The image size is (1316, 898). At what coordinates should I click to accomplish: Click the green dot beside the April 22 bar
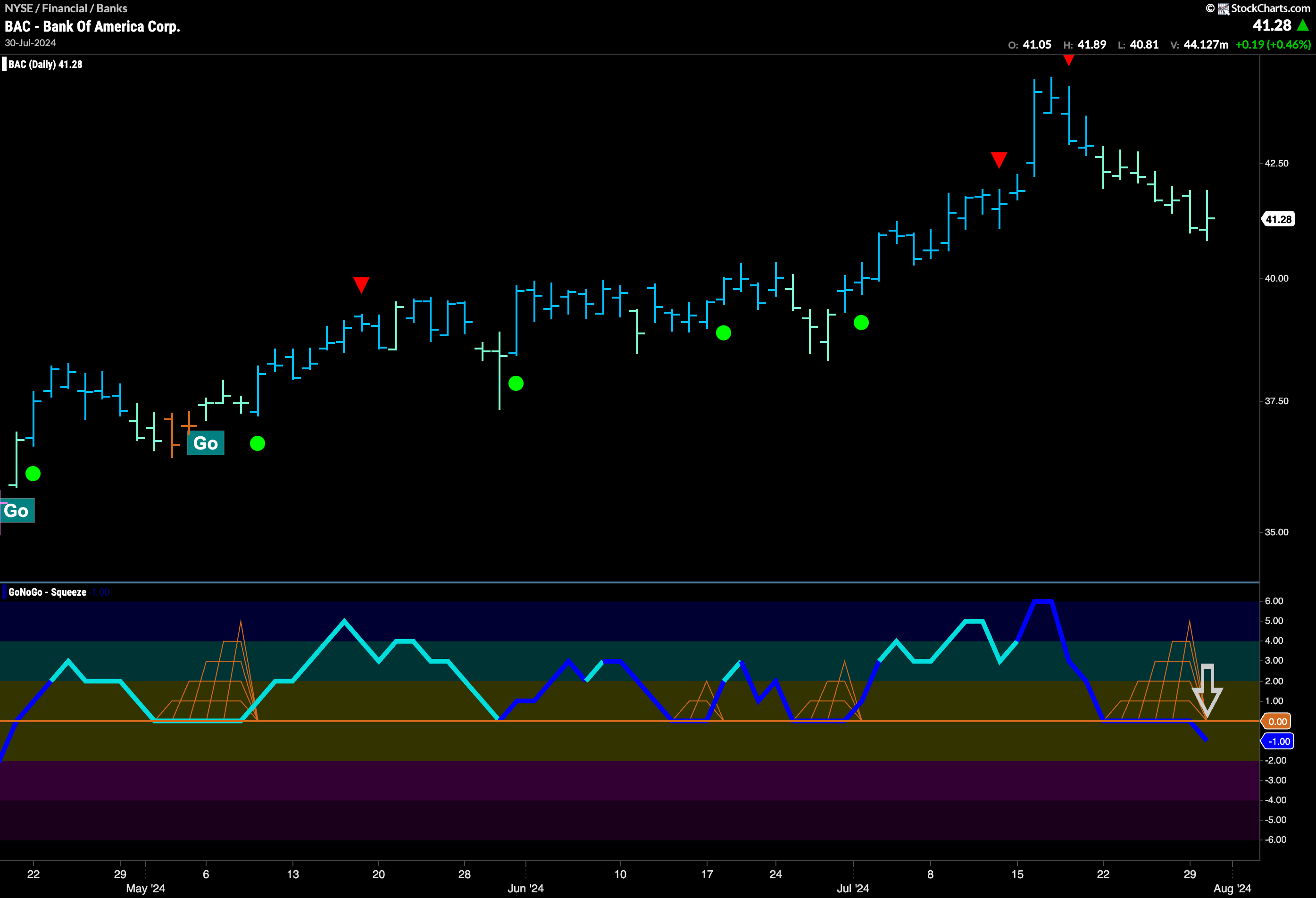[x=33, y=474]
